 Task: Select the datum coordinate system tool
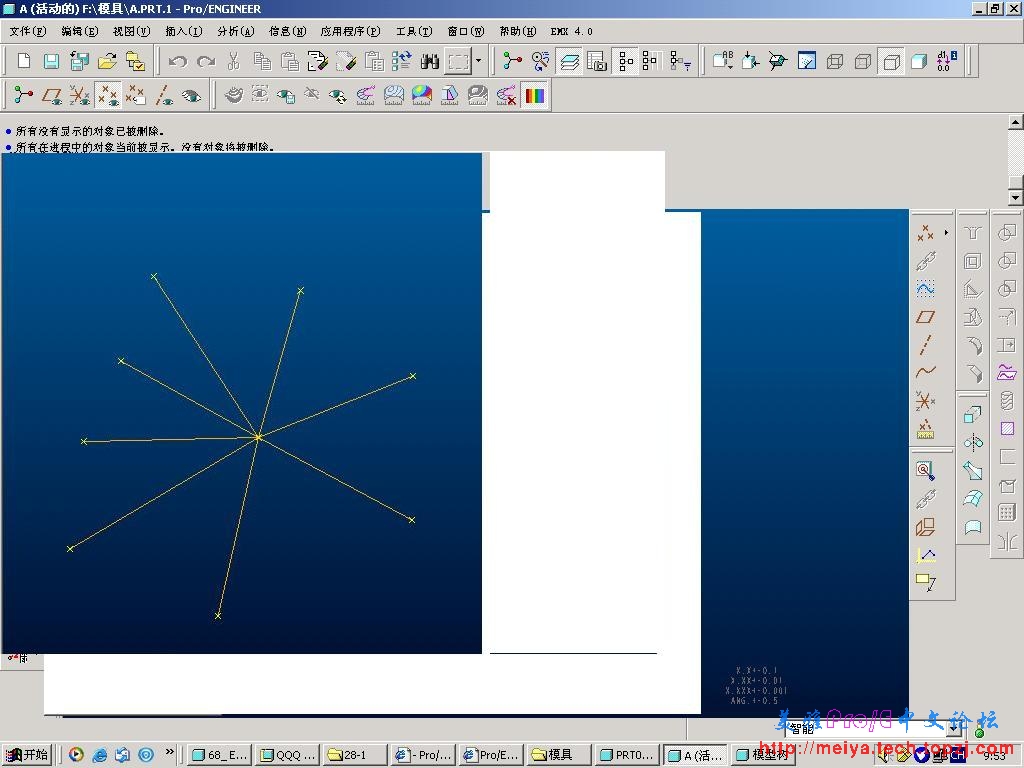pyautogui.click(x=925, y=400)
